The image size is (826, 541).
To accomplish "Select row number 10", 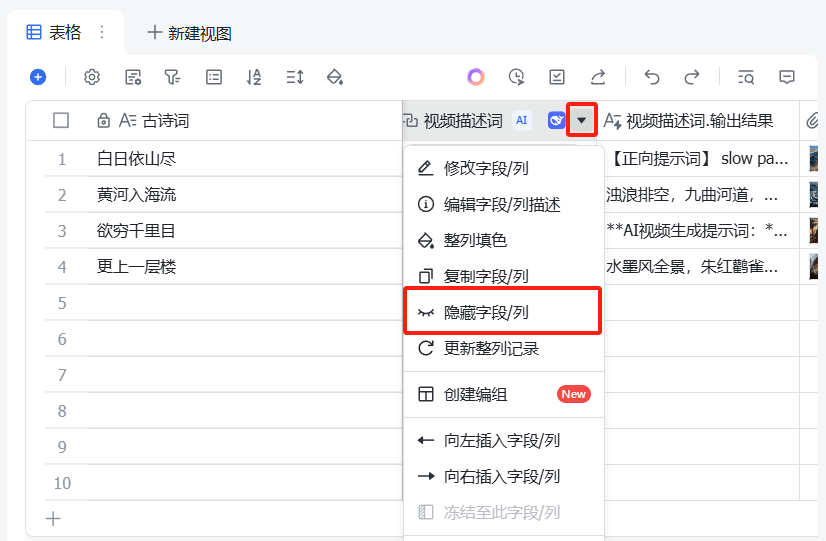I will [62, 483].
